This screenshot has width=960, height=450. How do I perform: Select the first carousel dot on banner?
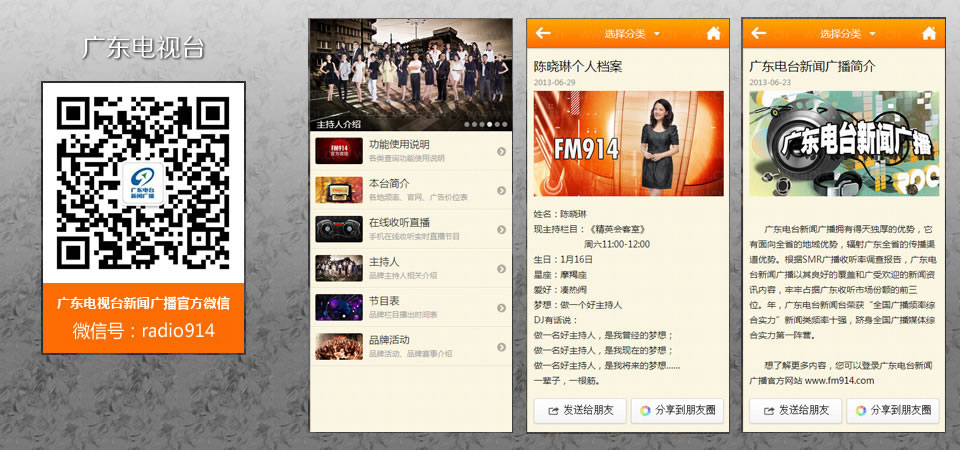(467, 124)
